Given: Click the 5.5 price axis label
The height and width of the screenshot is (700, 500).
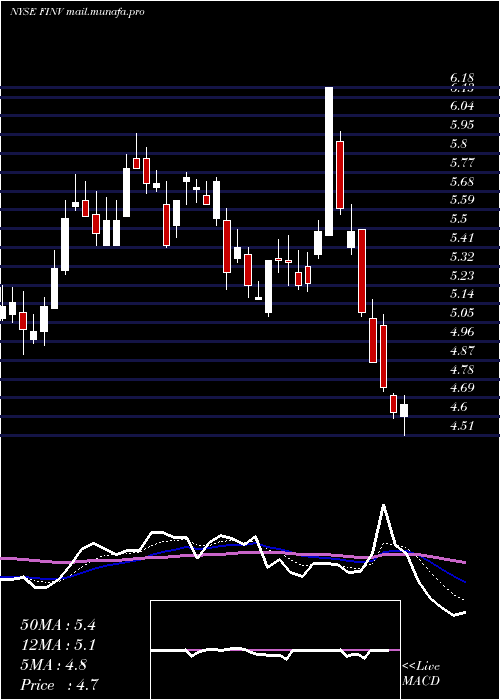Looking at the screenshot, I should click(458, 219).
